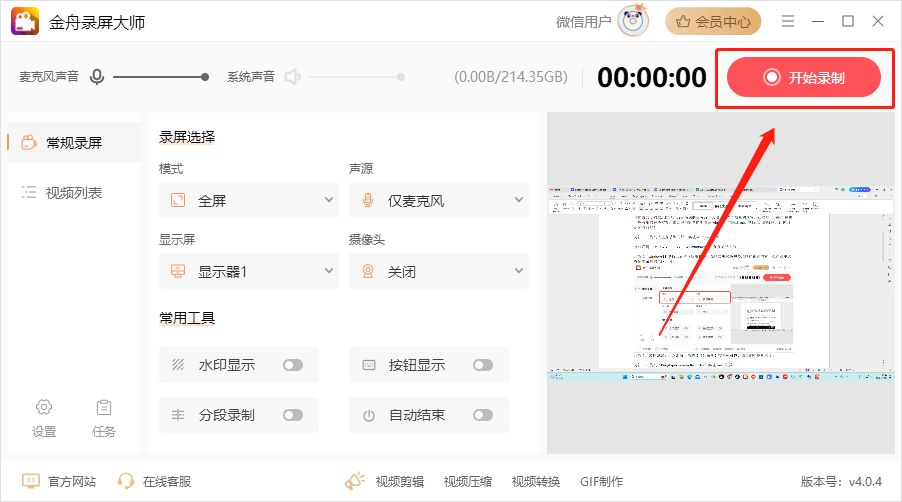Click the 微信用户 username text
902x502 pixels.
tap(583, 22)
